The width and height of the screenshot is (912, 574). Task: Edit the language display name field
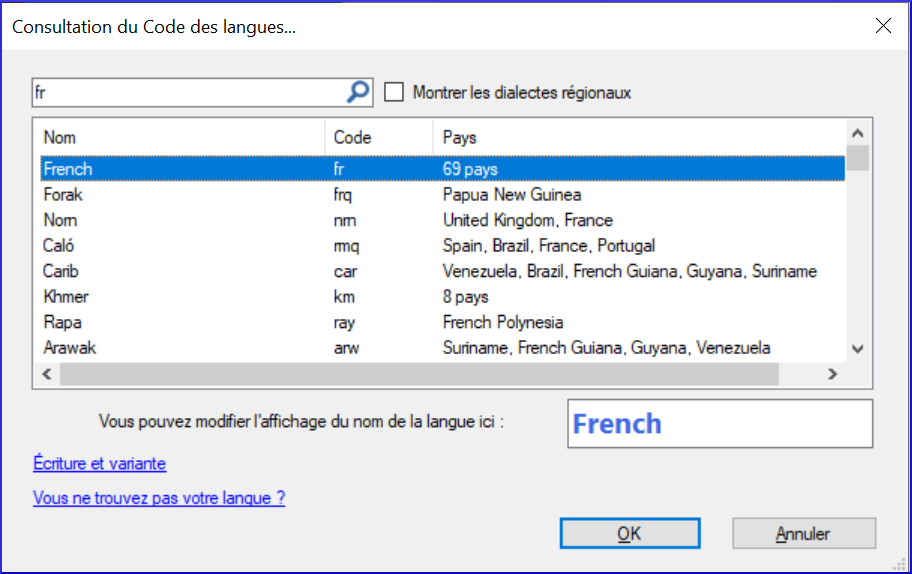(x=719, y=424)
